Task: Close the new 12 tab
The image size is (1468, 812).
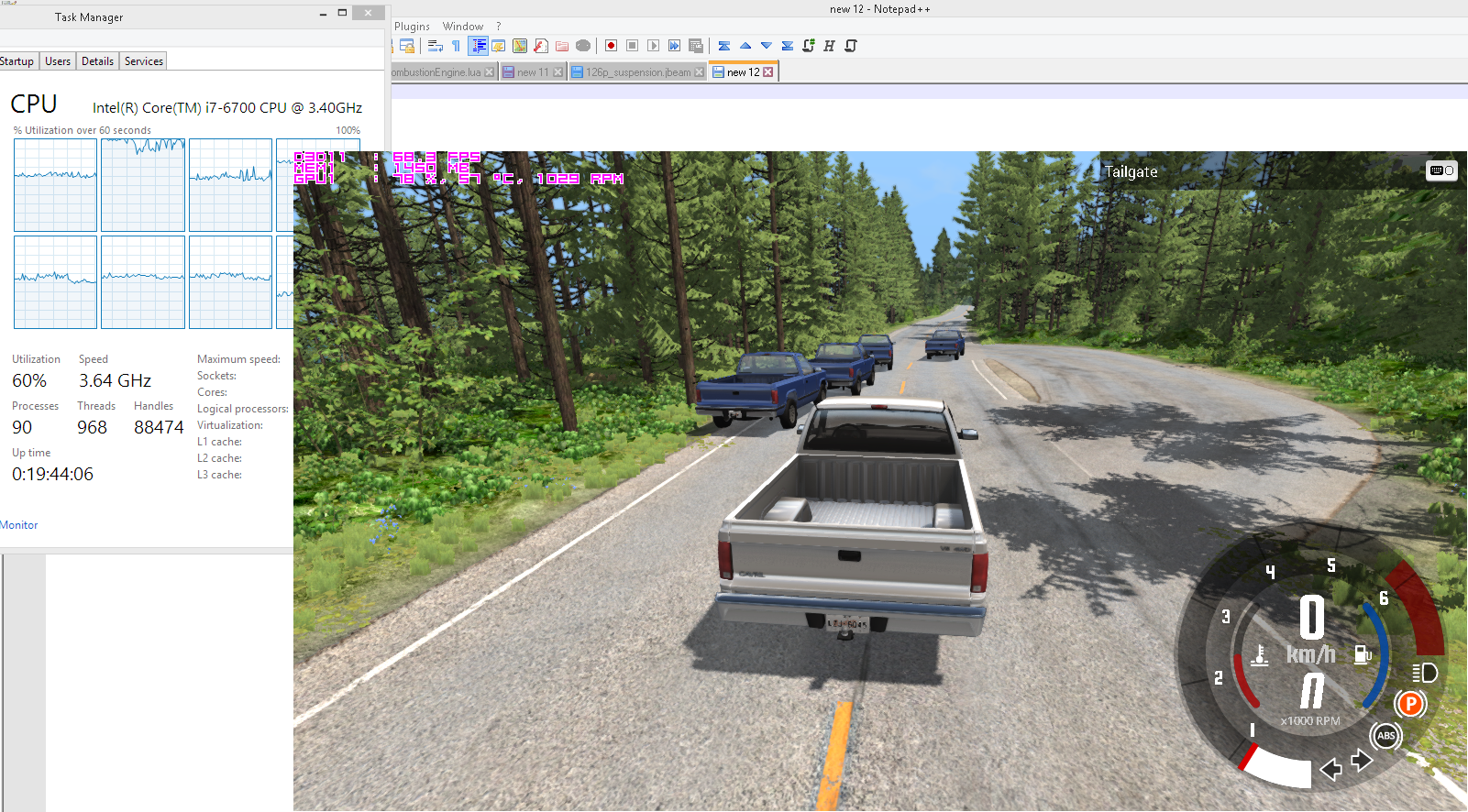Action: (768, 72)
